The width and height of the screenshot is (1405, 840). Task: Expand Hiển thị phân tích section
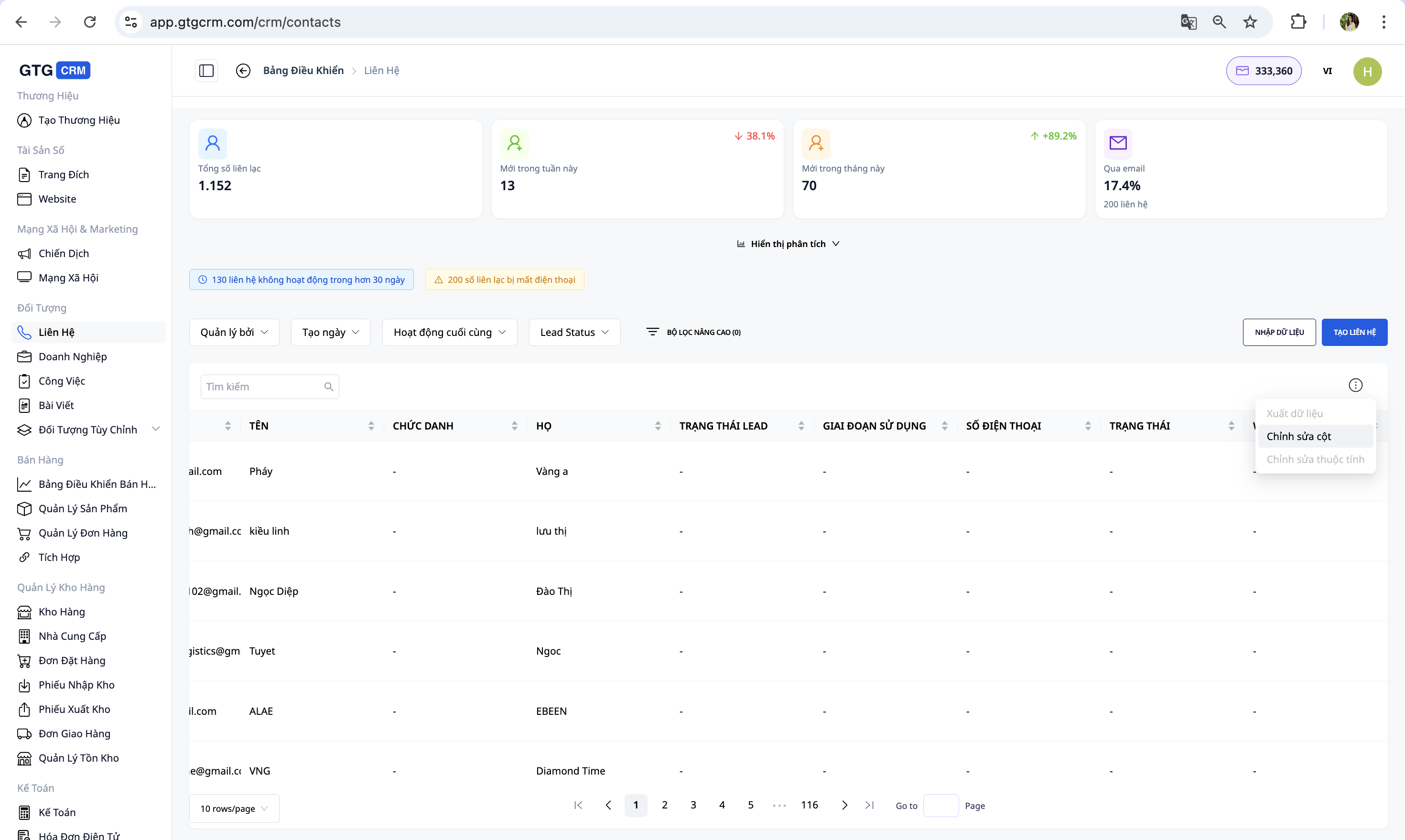click(788, 244)
